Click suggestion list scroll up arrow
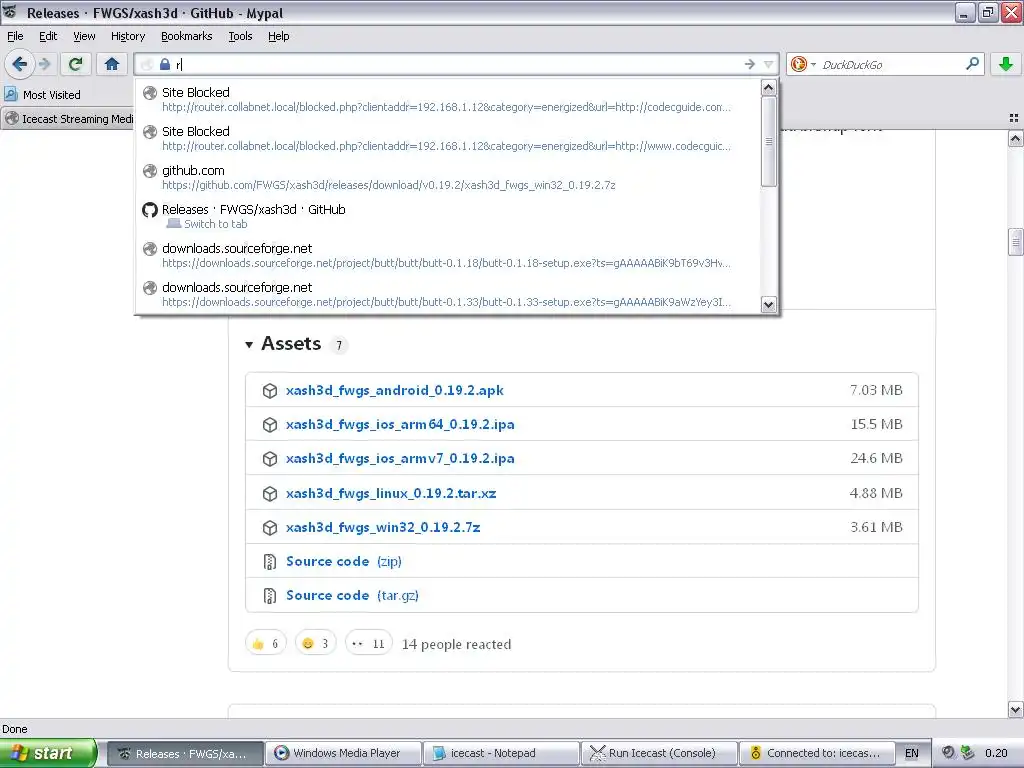Viewport: 1024px width, 768px height. coord(769,88)
